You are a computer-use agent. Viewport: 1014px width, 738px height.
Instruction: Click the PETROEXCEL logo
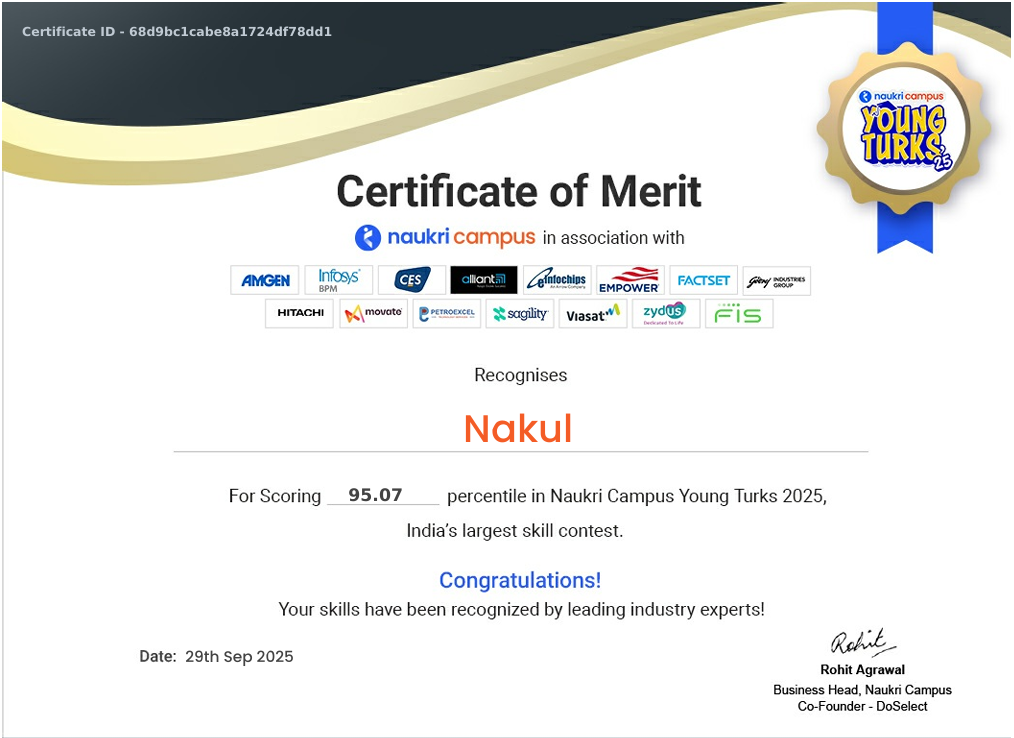pyautogui.click(x=446, y=313)
